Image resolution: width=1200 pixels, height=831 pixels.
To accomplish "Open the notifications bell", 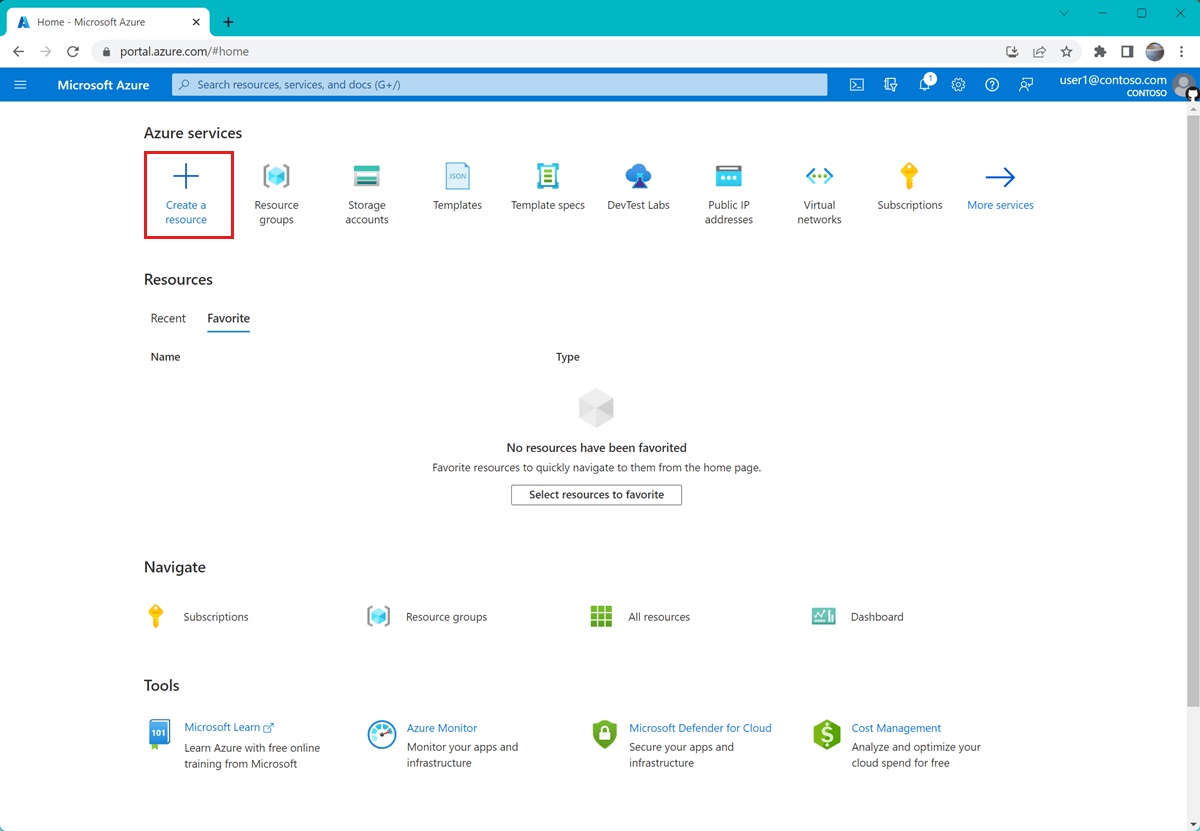I will click(x=923, y=85).
